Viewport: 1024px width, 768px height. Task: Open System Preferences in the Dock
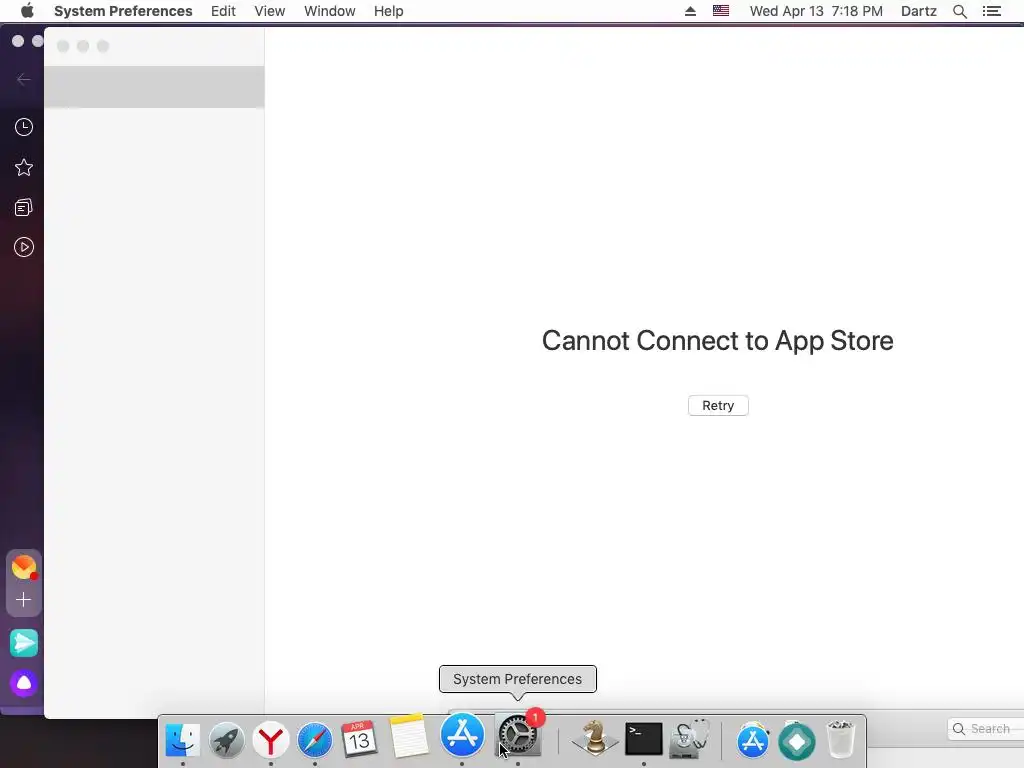(x=519, y=736)
